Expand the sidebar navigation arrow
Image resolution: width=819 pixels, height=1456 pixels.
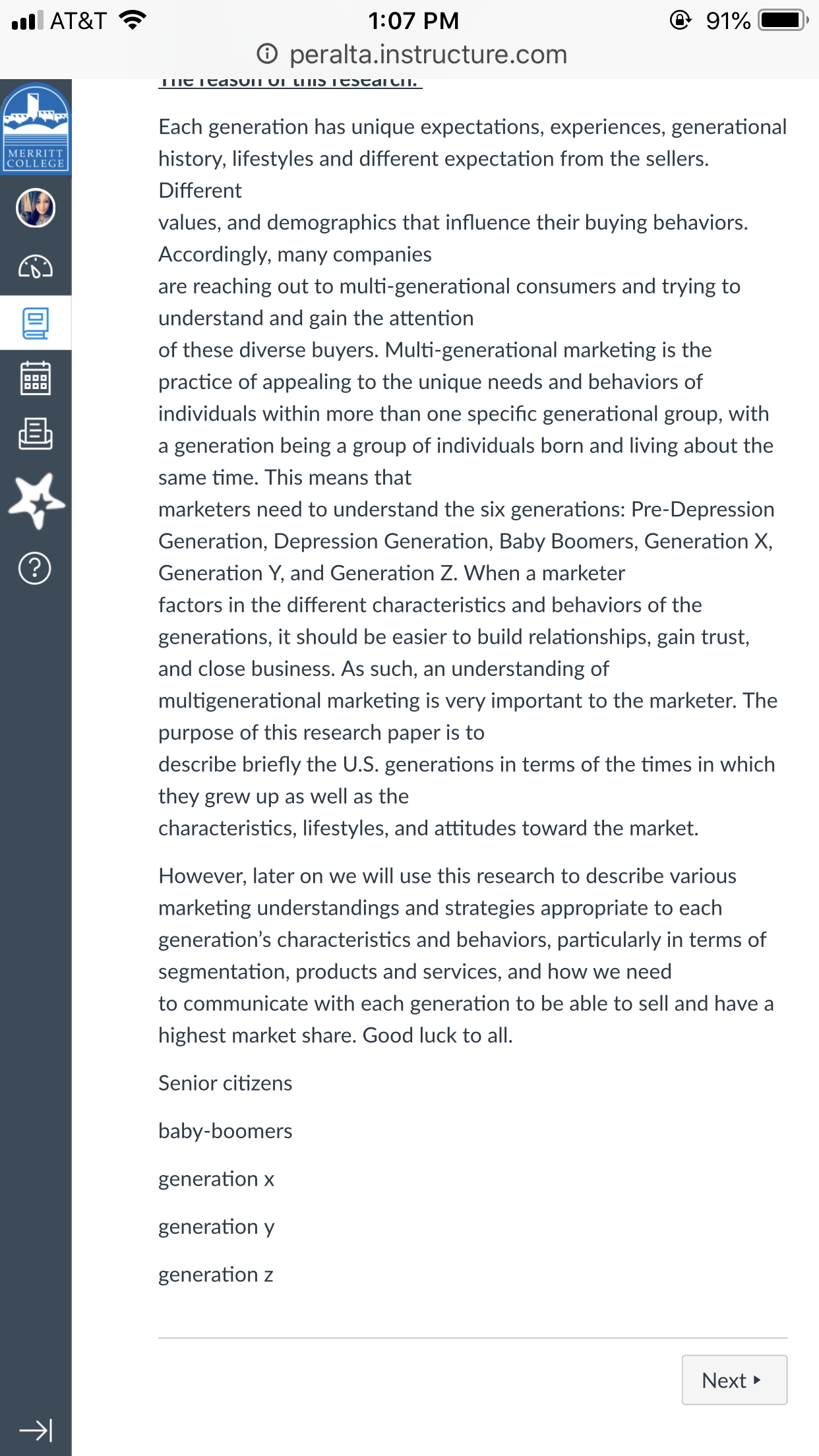pos(36,1430)
